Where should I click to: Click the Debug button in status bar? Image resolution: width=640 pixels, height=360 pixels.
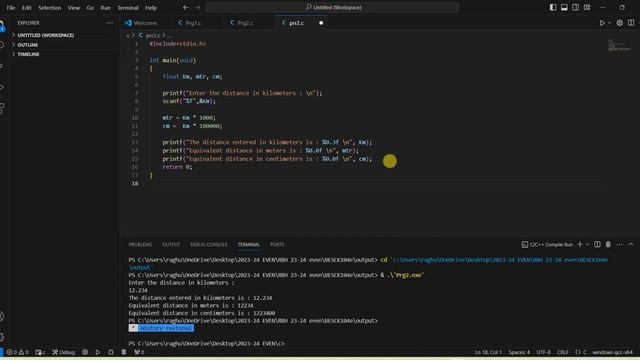point(64,352)
